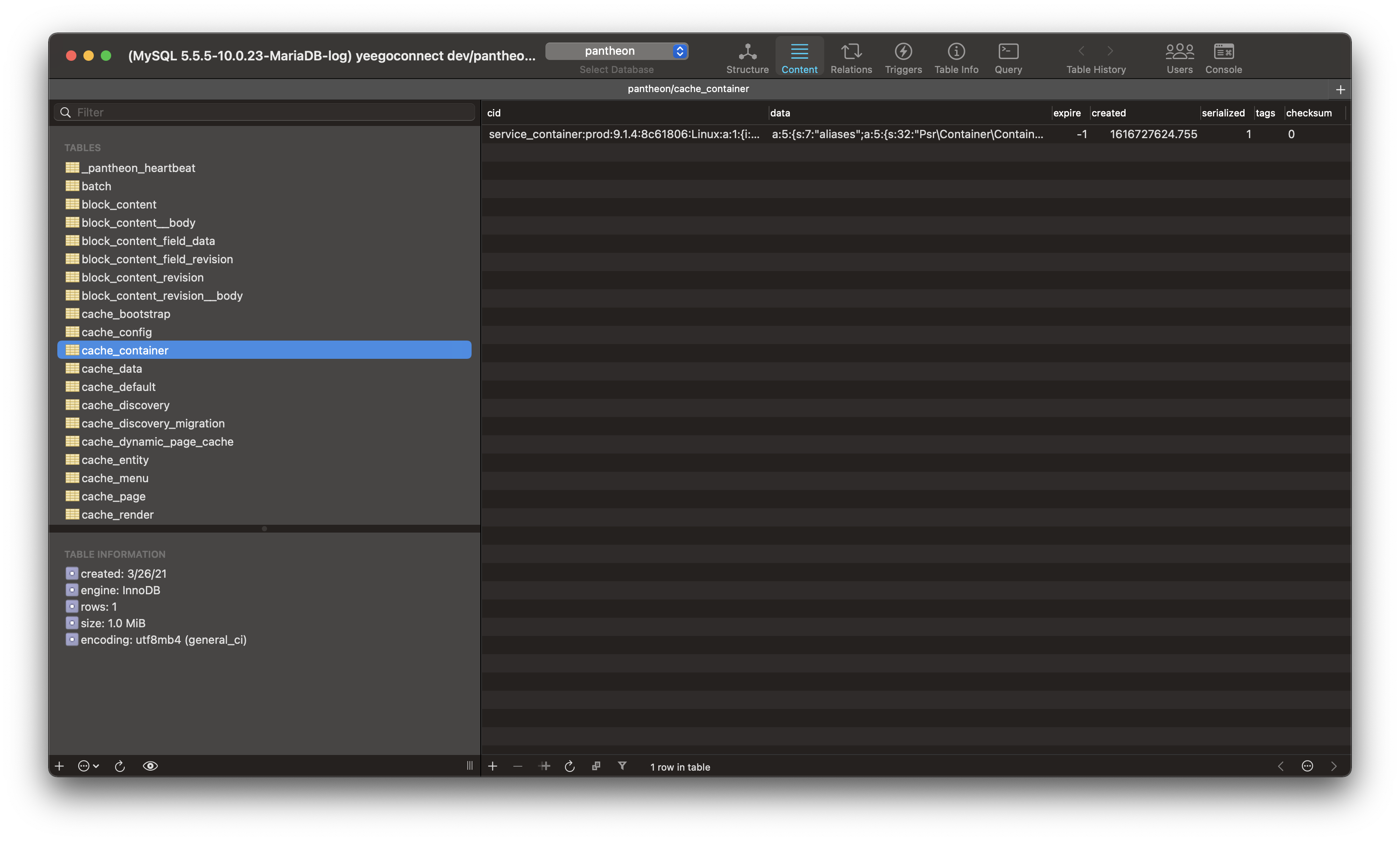
Task: Go to previous content page
Action: (1280, 765)
